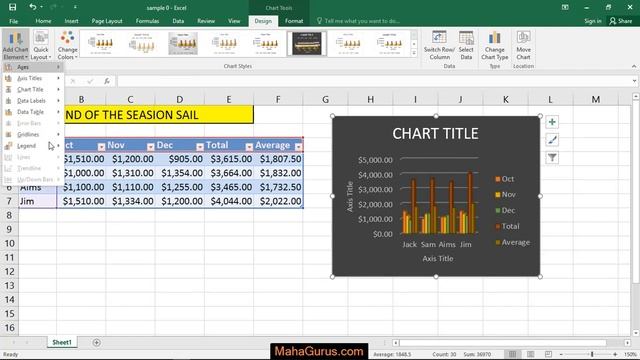Screen dimensions: 640x360
Task: Open the Quick Layout dropdown
Action: (41, 45)
